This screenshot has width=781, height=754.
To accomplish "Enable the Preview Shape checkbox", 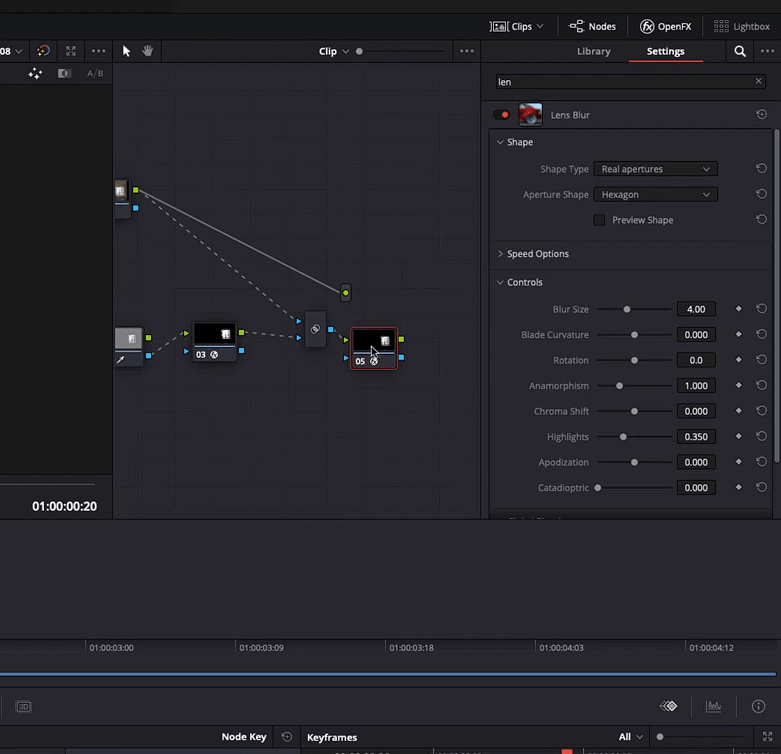I will (x=599, y=220).
